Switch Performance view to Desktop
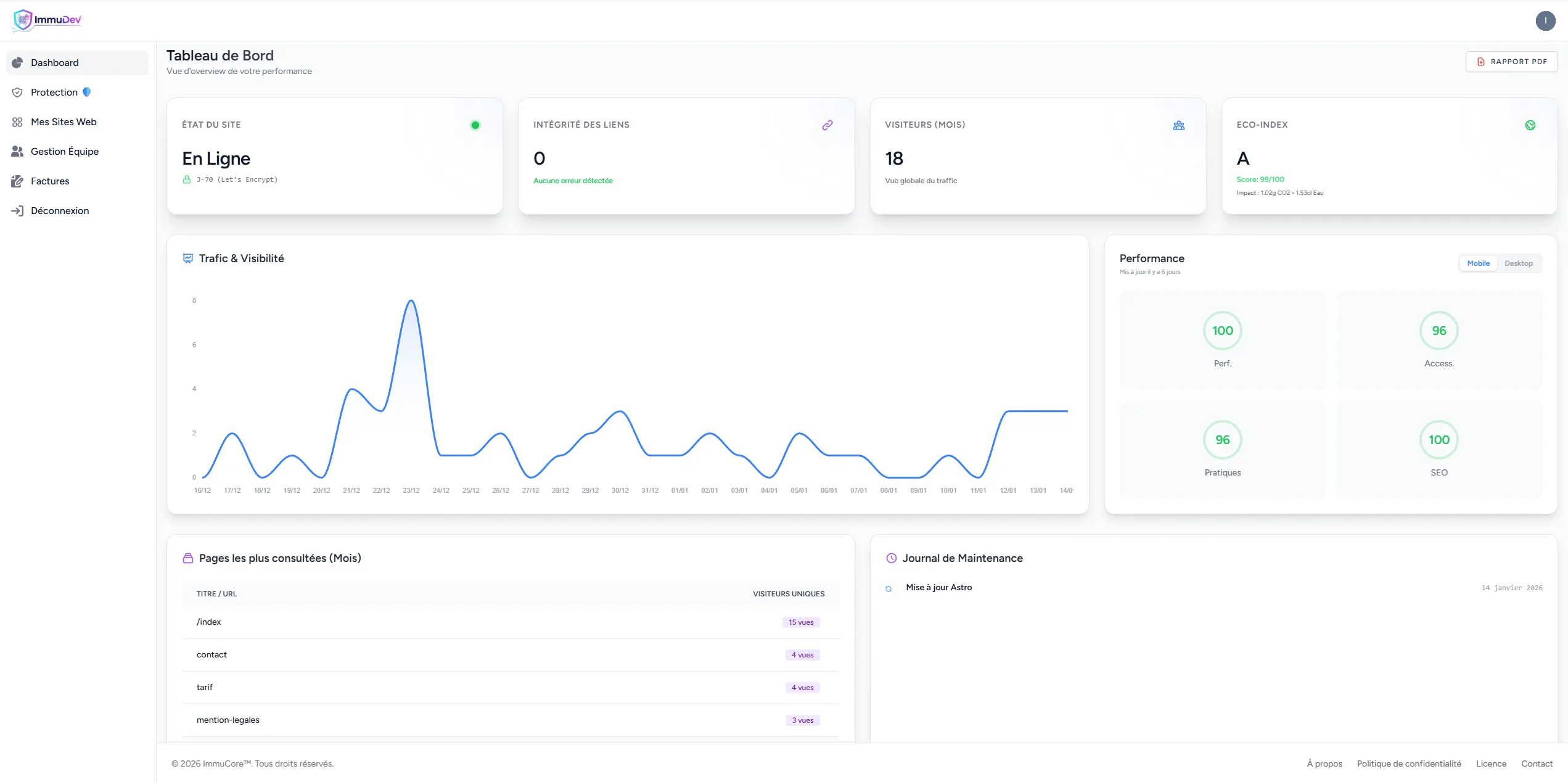The height and width of the screenshot is (782, 1568). pos(1519,263)
